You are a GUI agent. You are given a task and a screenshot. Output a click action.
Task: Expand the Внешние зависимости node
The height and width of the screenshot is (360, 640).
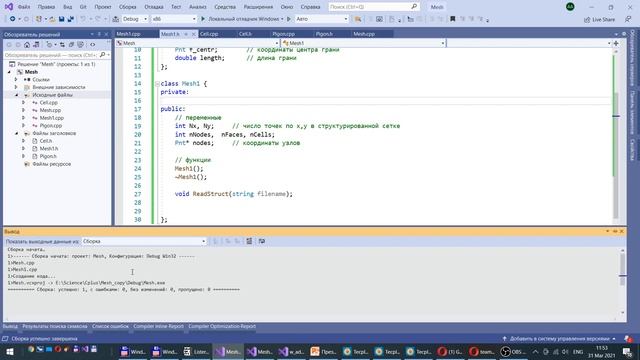coord(16,87)
